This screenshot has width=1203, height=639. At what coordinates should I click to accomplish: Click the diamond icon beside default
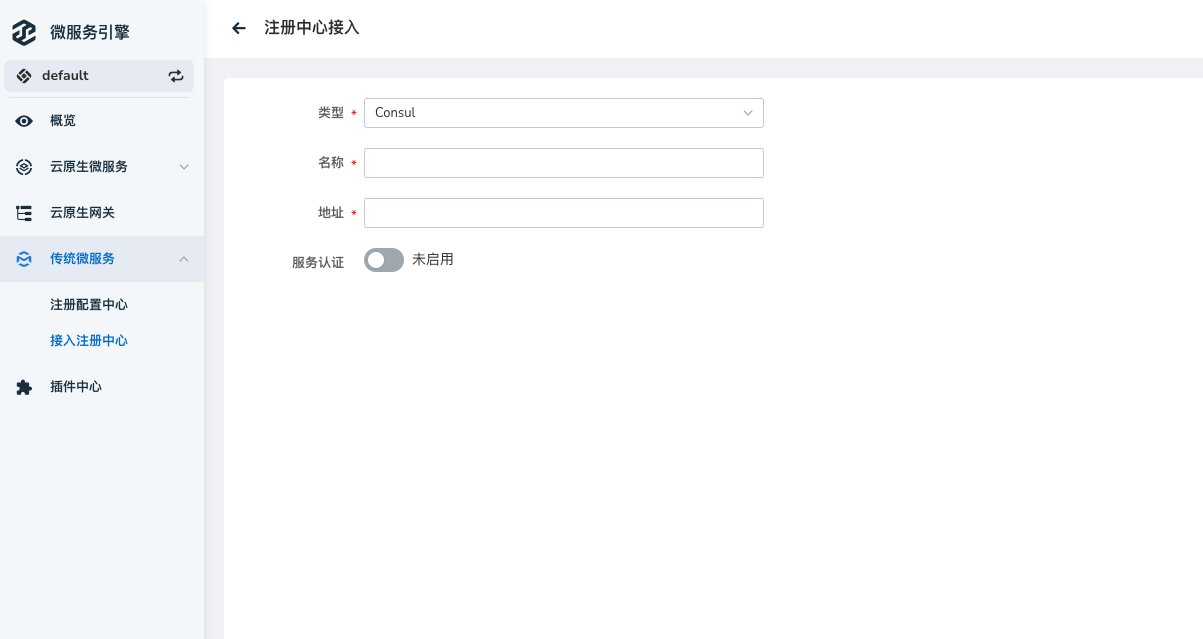[24, 76]
